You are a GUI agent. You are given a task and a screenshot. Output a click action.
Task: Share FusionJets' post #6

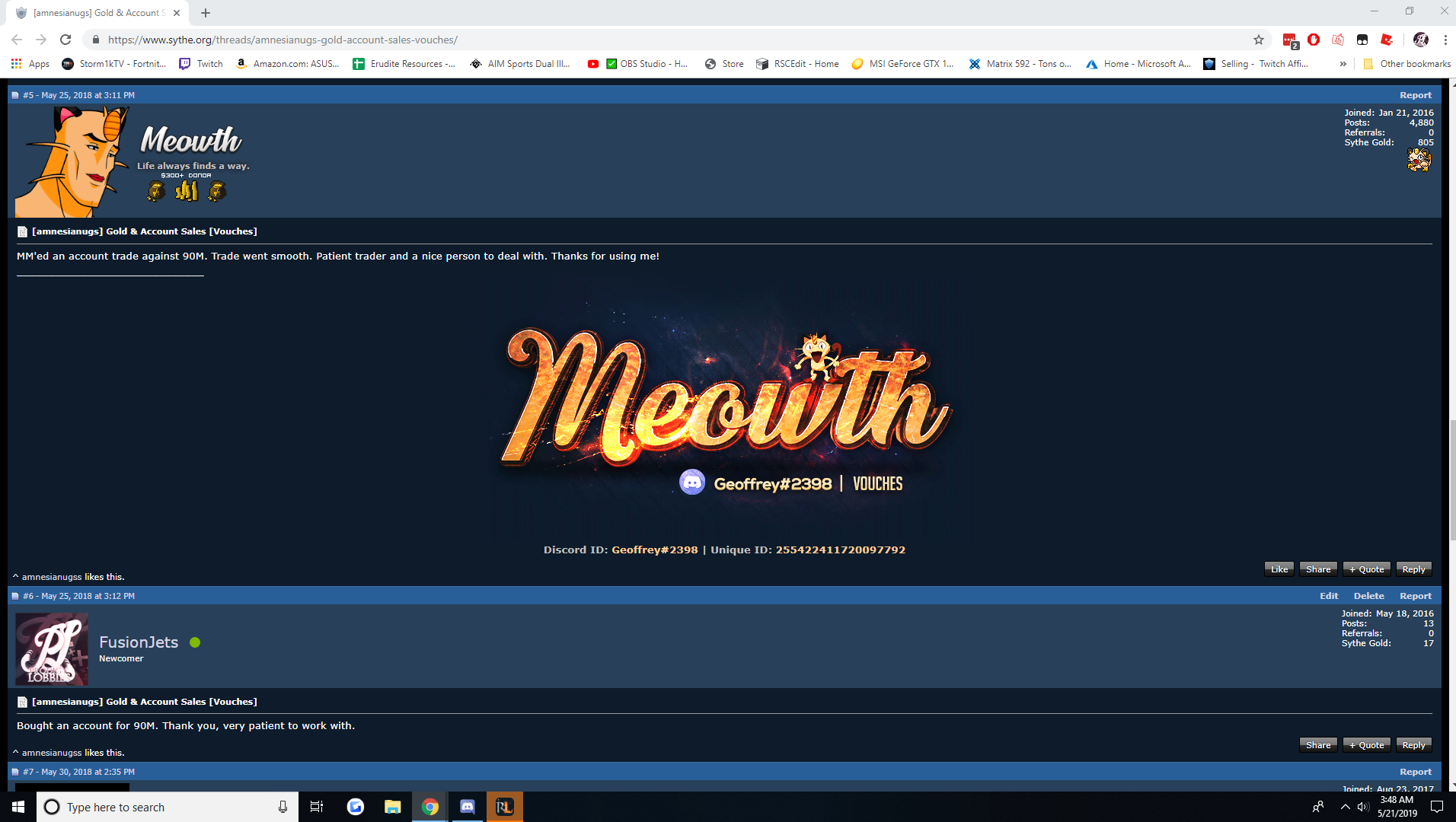(x=1318, y=745)
